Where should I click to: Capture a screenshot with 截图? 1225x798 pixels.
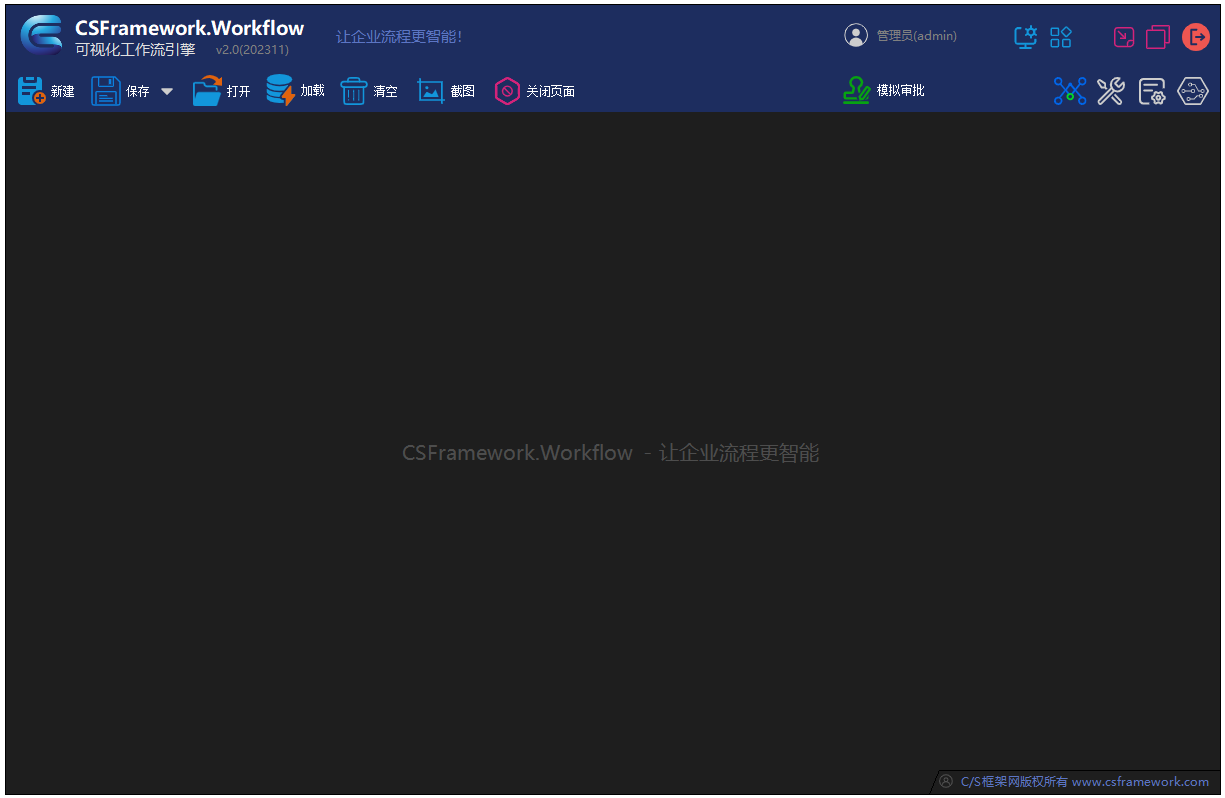pyautogui.click(x=446, y=90)
